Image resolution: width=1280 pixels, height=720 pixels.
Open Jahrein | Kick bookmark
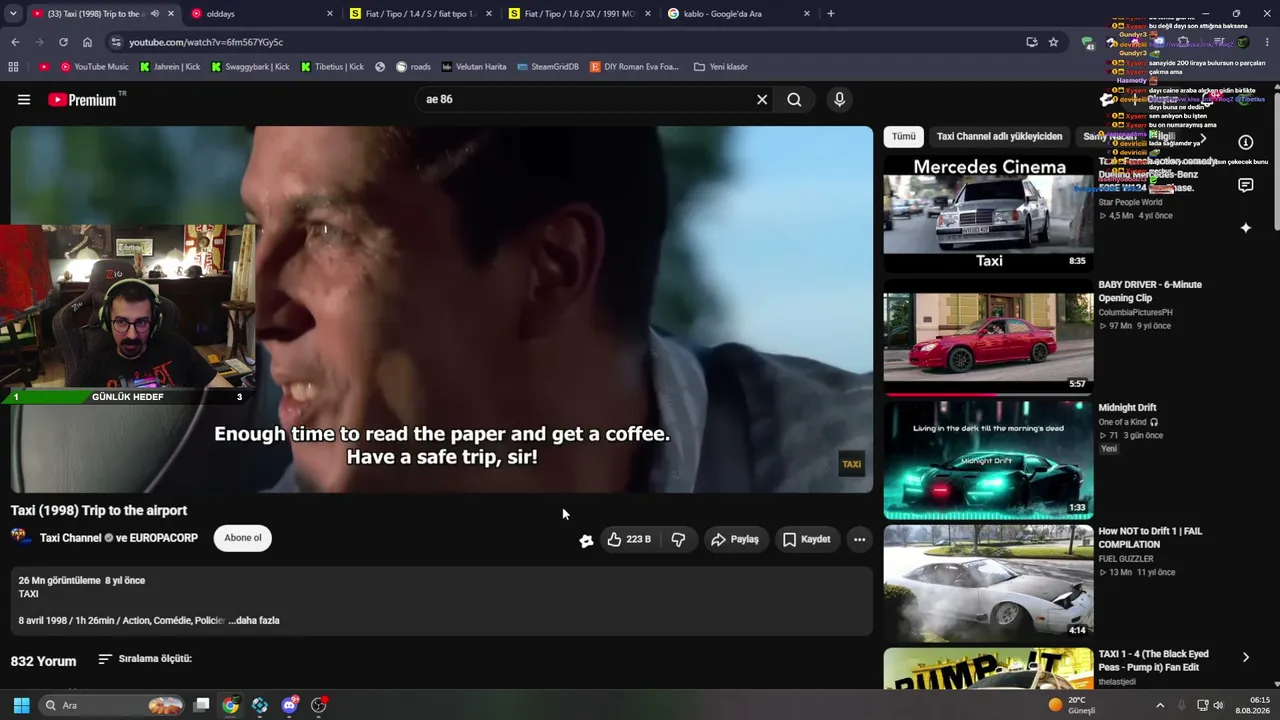point(169,67)
